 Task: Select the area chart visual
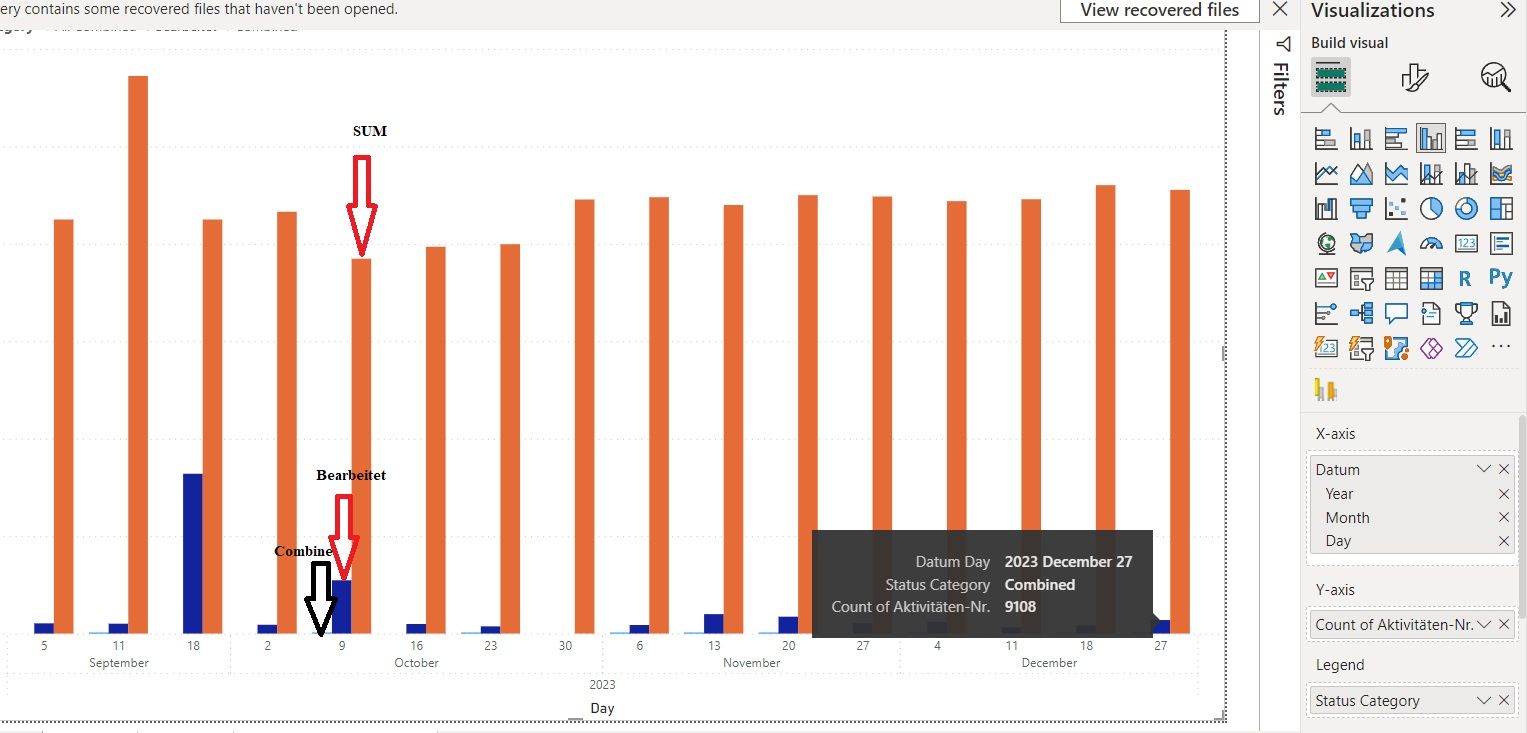coord(1361,173)
